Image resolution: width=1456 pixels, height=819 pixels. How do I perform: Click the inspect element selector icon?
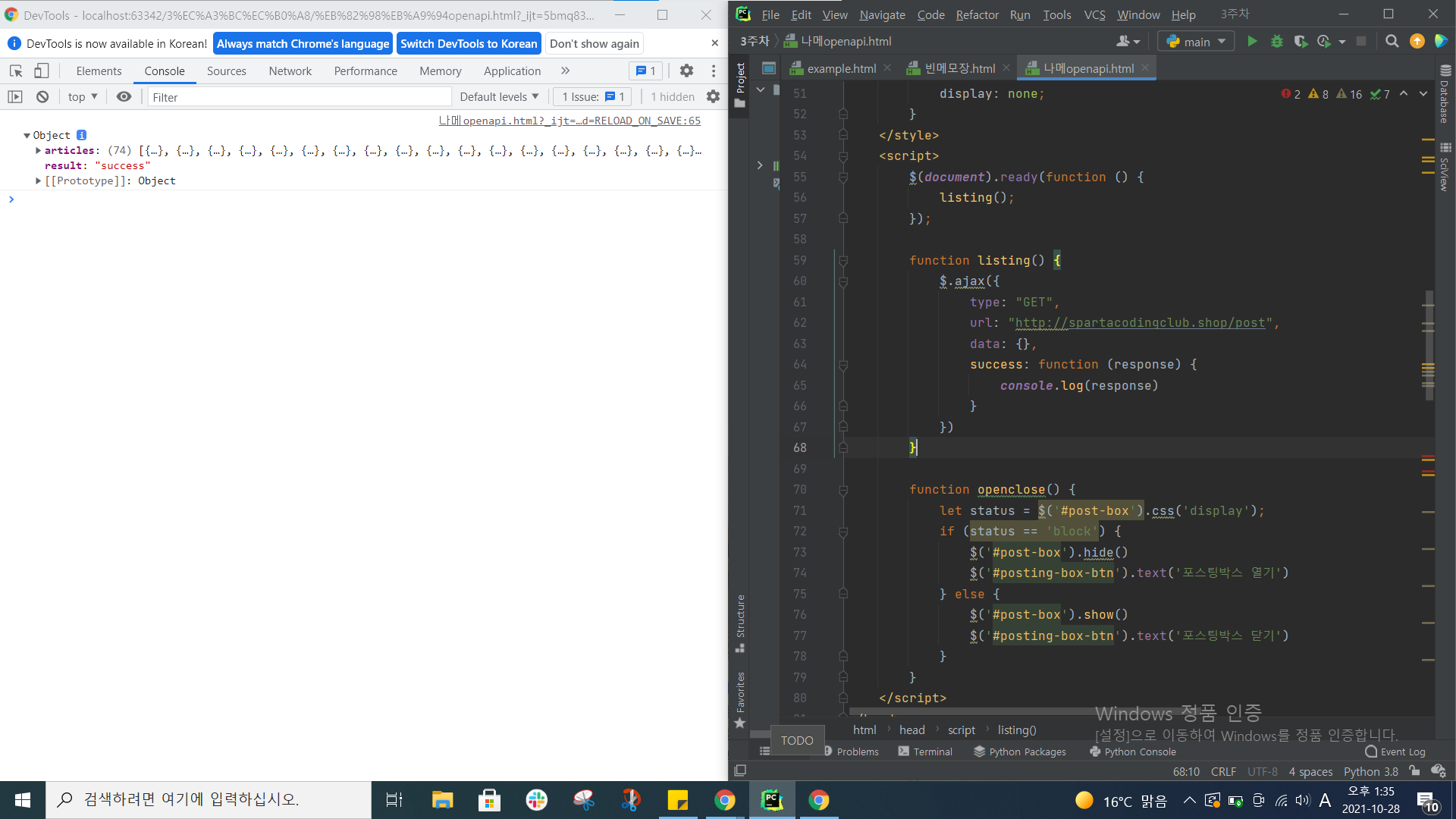click(x=16, y=71)
